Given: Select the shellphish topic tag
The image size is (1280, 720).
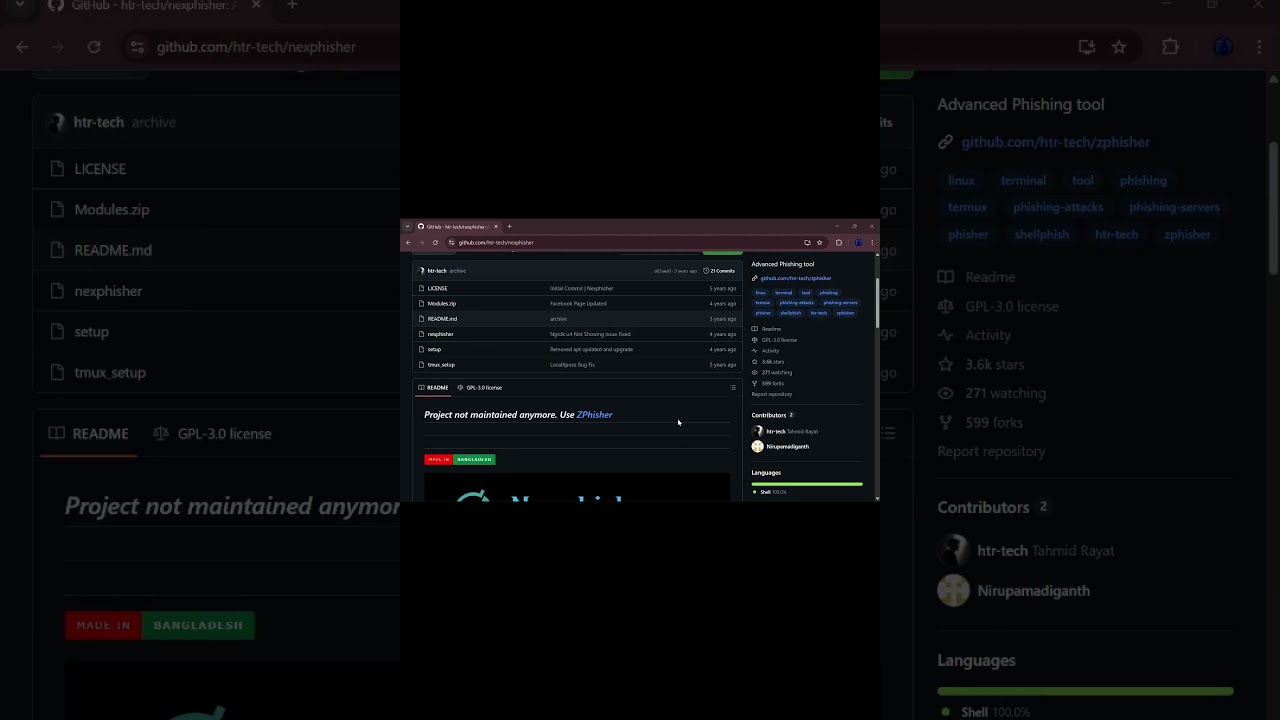Looking at the screenshot, I should pos(791,313).
